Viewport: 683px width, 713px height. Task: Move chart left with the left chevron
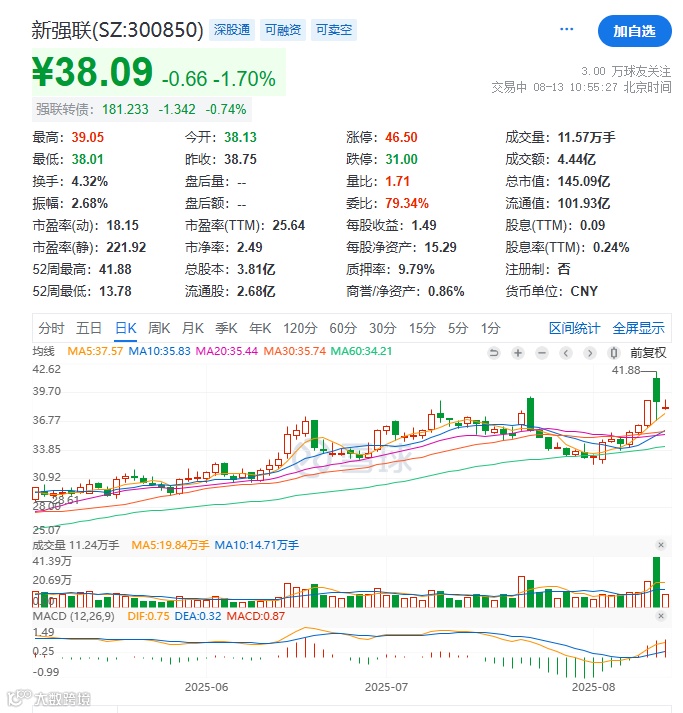click(x=566, y=353)
